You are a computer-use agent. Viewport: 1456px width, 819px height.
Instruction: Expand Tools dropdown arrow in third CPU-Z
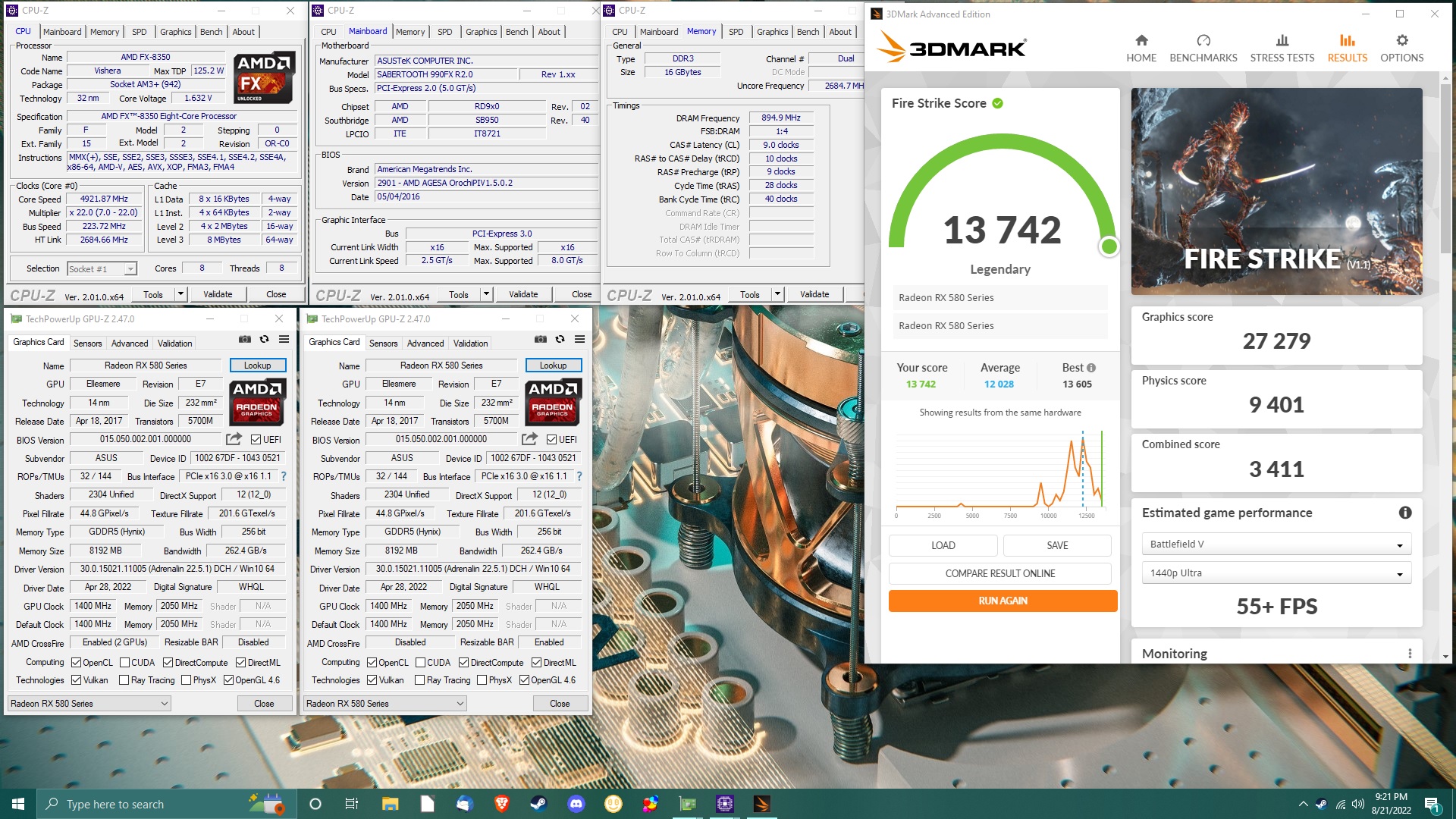[777, 294]
